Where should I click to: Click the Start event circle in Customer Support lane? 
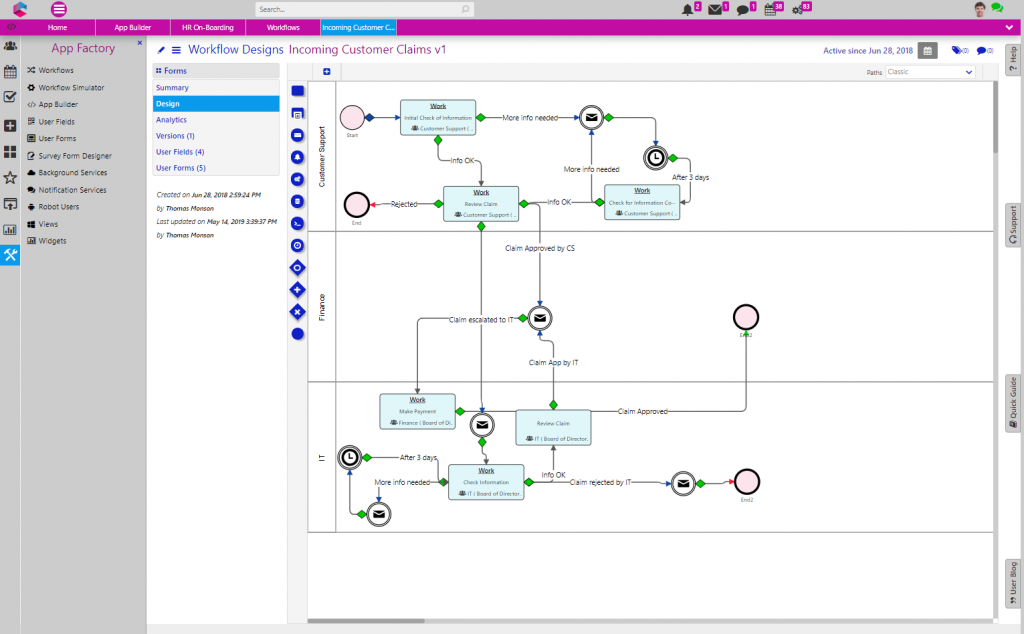pyautogui.click(x=351, y=117)
